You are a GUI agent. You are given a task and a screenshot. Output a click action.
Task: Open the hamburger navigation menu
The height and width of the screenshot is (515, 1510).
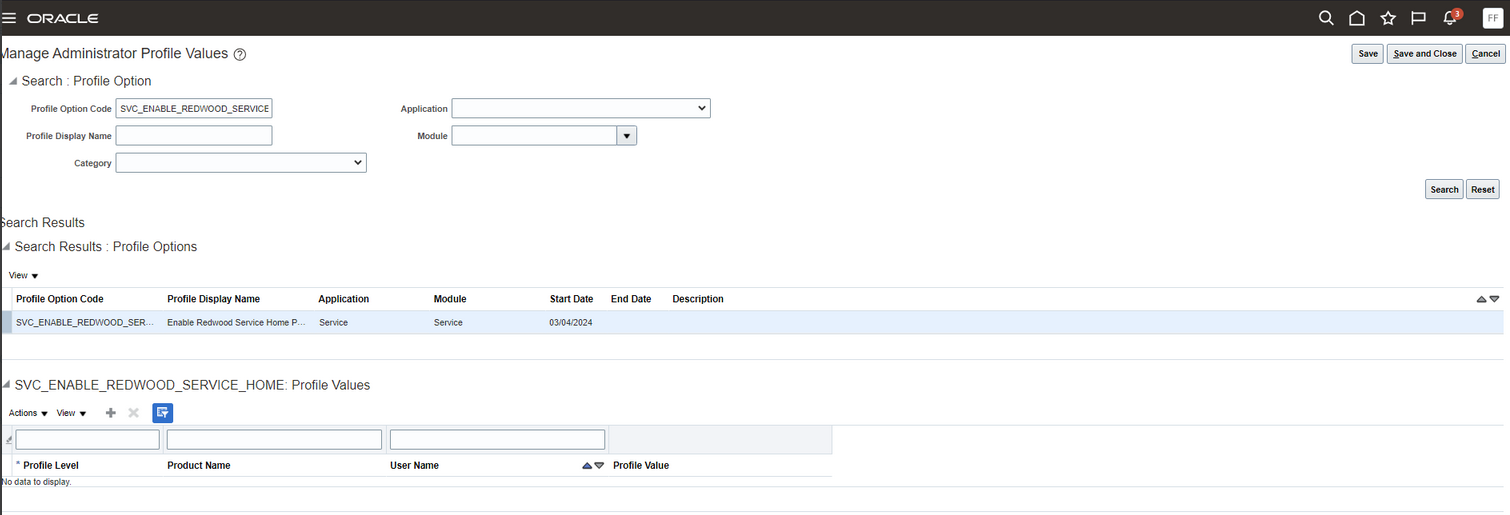click(10, 18)
